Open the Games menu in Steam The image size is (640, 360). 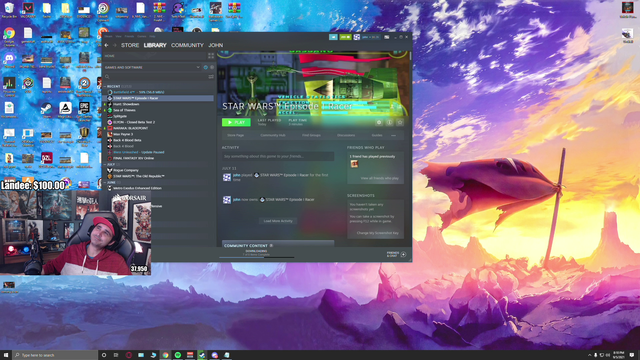[x=142, y=36]
